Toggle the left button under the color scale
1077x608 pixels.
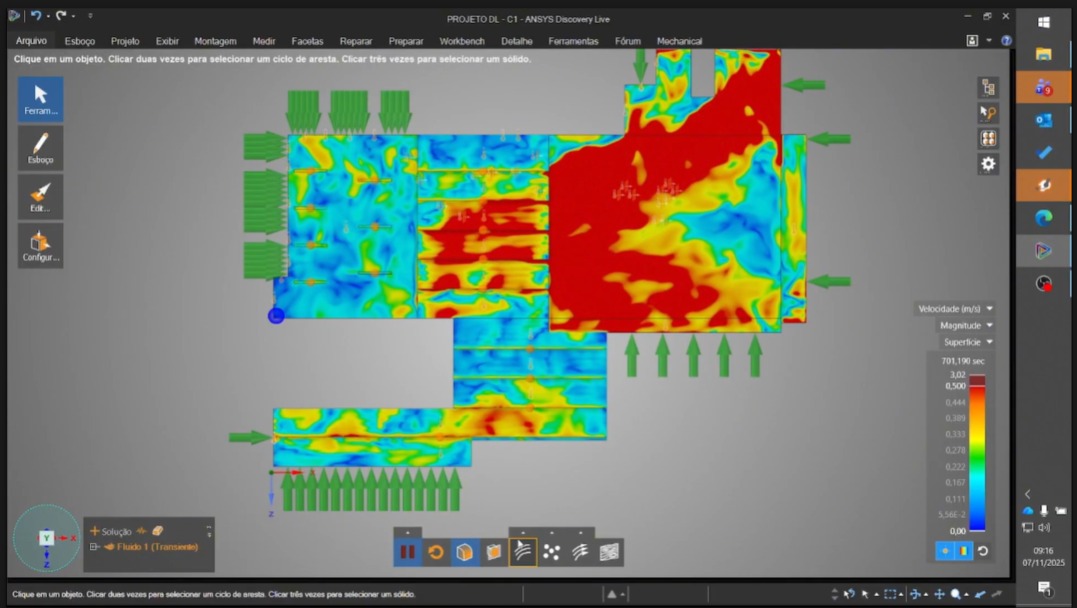pyautogui.click(x=945, y=551)
